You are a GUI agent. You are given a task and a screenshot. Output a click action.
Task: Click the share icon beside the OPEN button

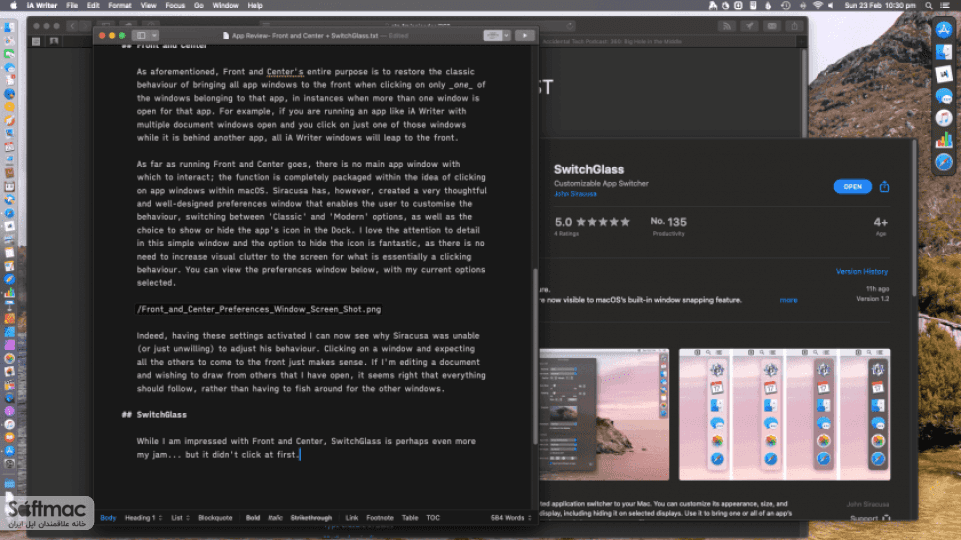click(x=884, y=186)
